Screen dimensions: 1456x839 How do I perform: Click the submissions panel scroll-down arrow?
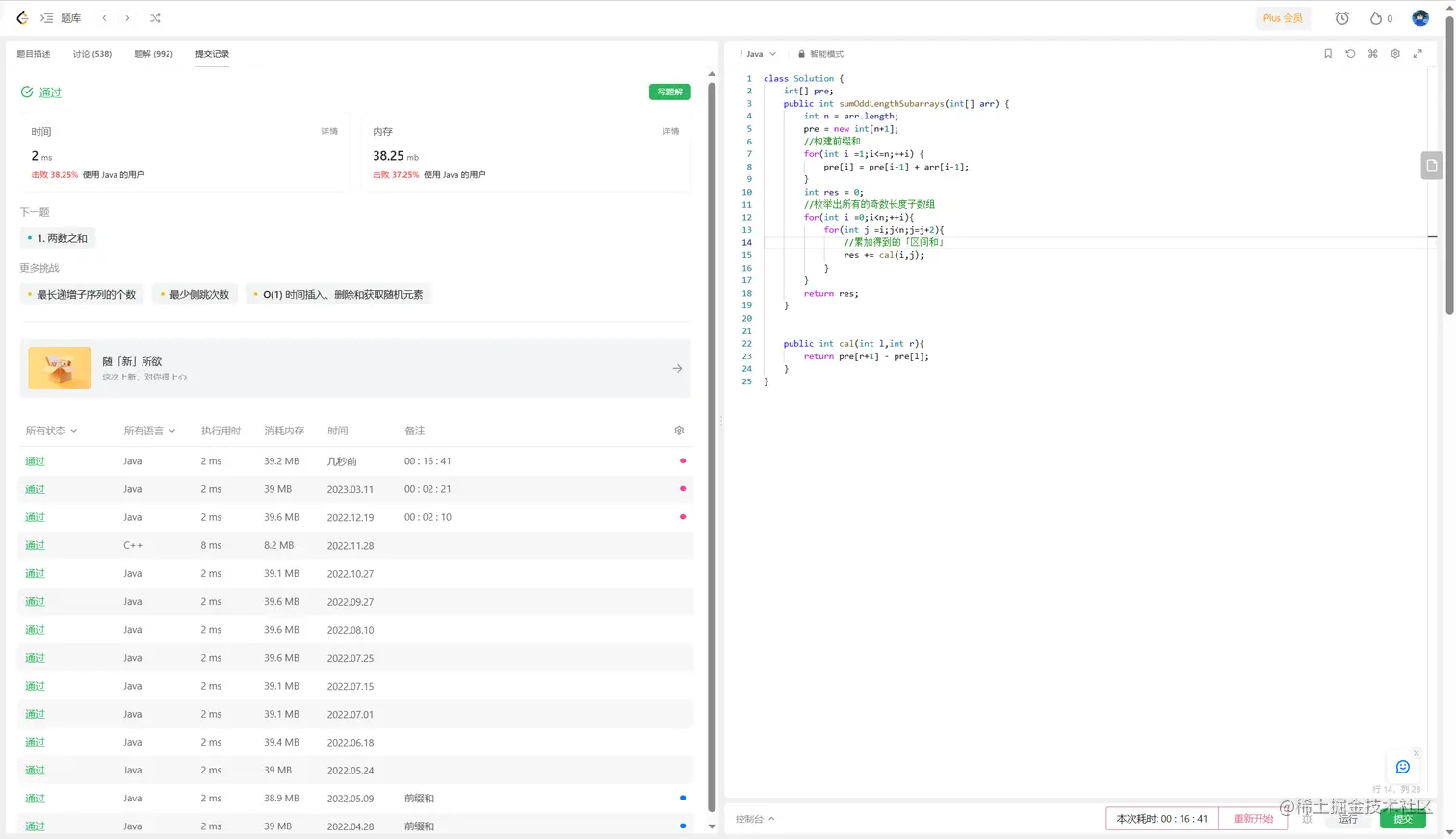pyautogui.click(x=712, y=826)
